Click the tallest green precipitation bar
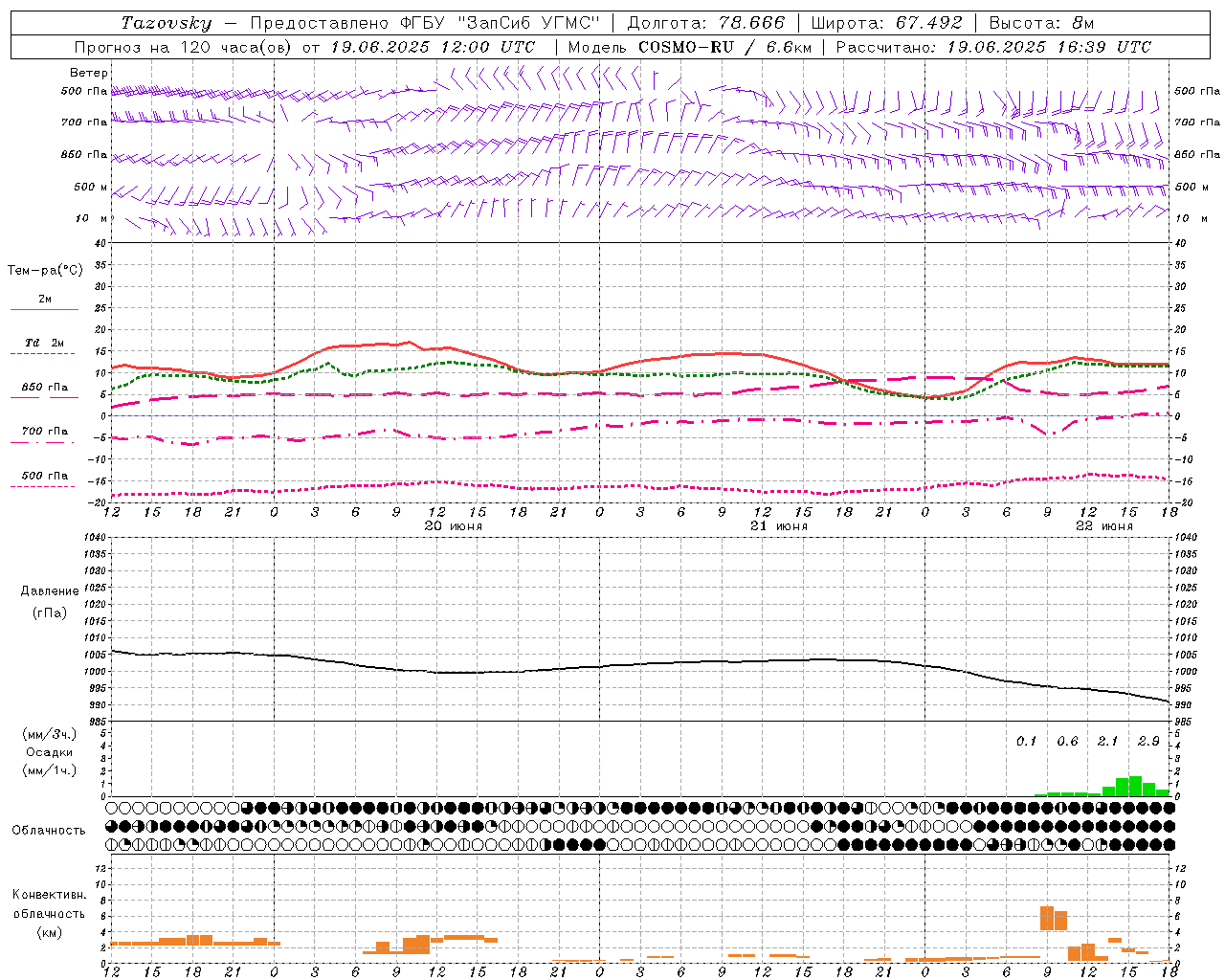This screenshot has height=980, width=1225. [x=1136, y=786]
